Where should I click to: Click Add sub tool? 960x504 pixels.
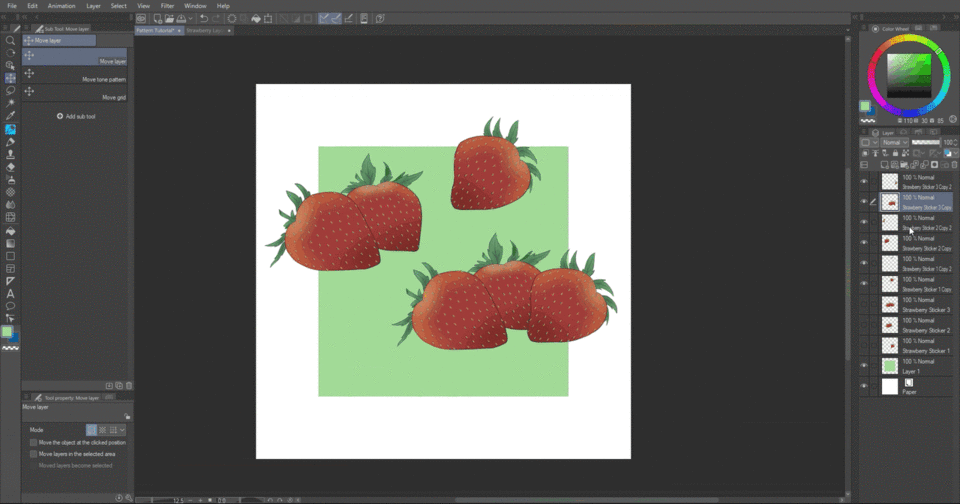(77, 116)
